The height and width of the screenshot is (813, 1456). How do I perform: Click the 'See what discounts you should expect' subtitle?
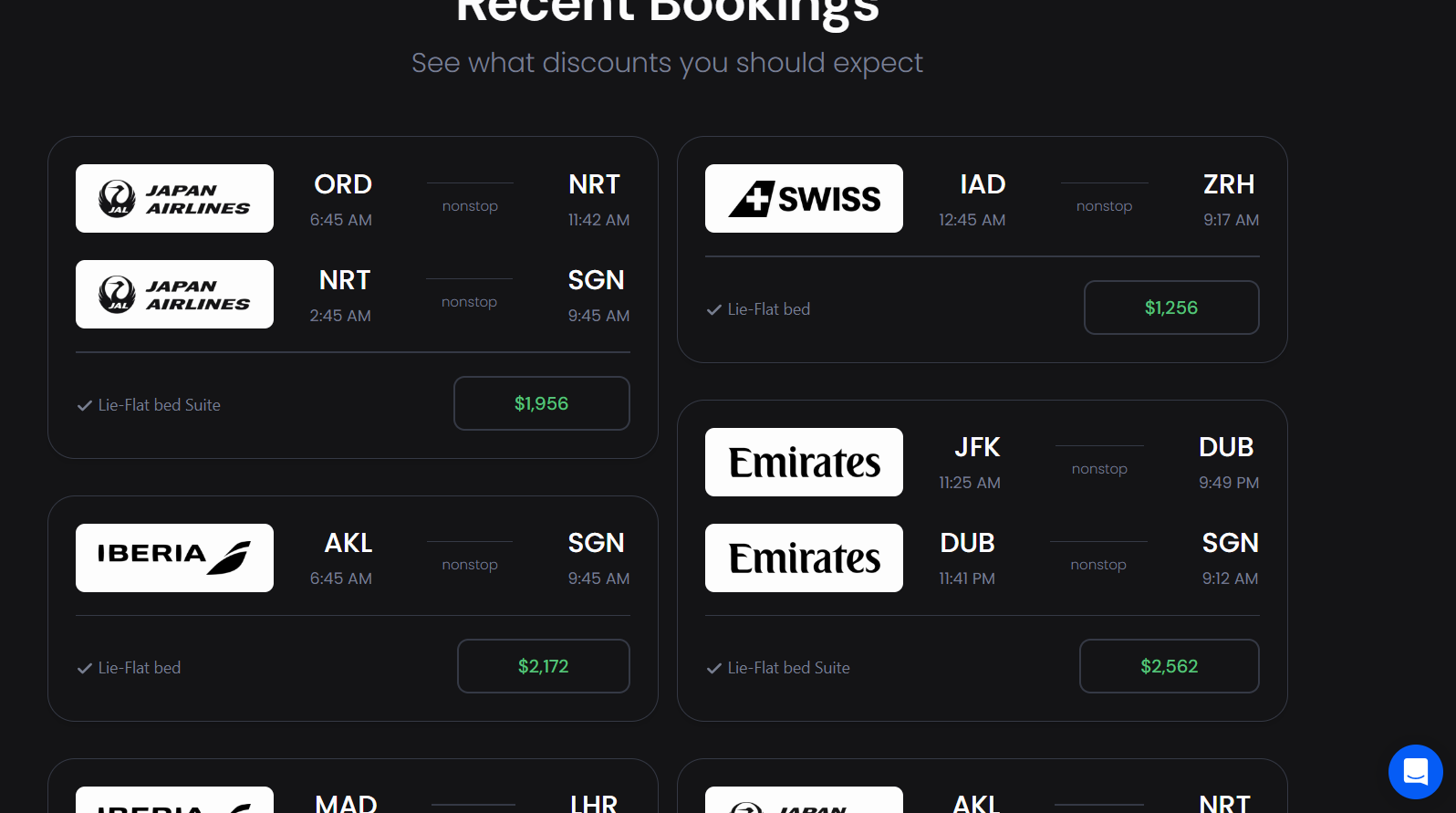click(x=667, y=63)
